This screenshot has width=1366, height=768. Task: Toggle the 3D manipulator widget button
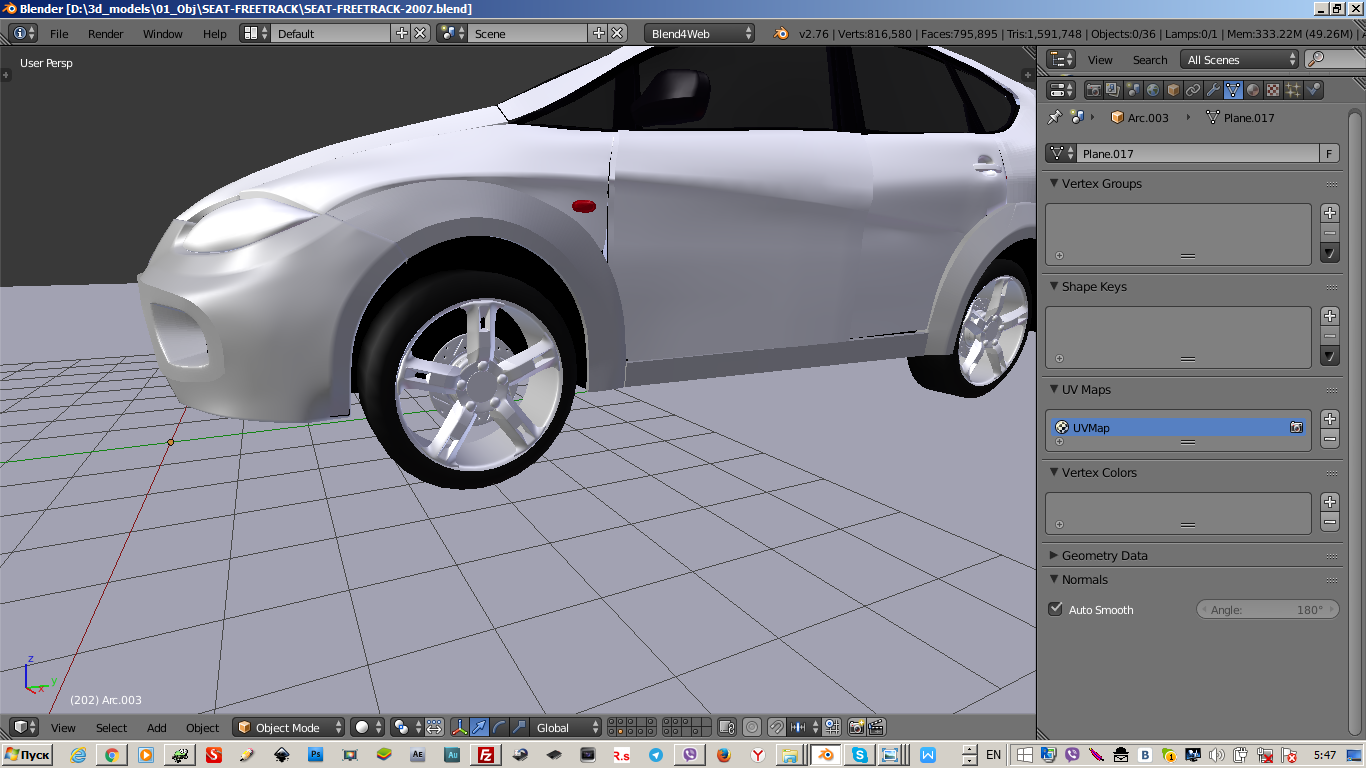click(x=459, y=727)
